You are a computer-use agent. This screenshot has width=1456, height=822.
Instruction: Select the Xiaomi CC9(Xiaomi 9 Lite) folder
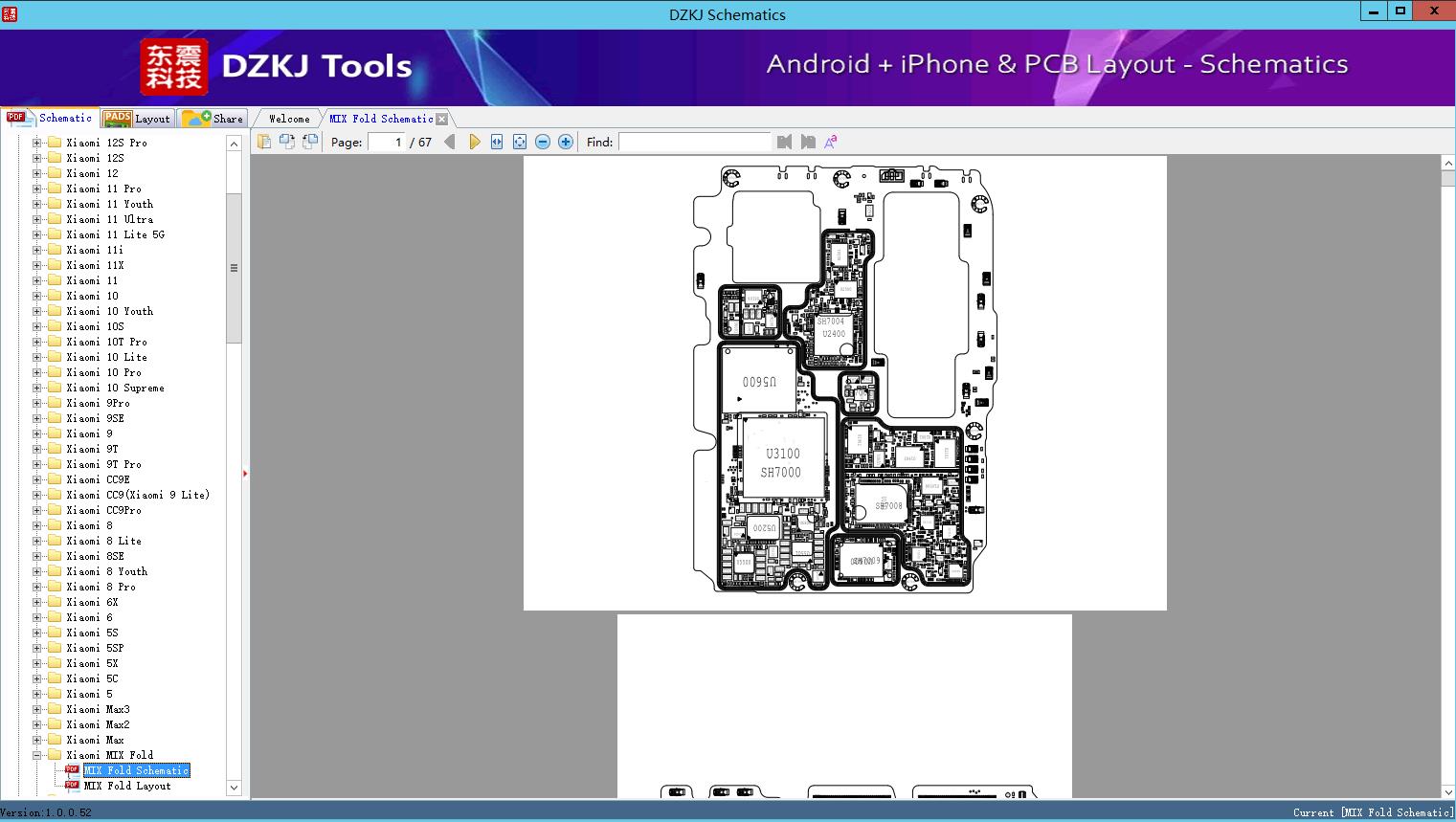click(138, 495)
